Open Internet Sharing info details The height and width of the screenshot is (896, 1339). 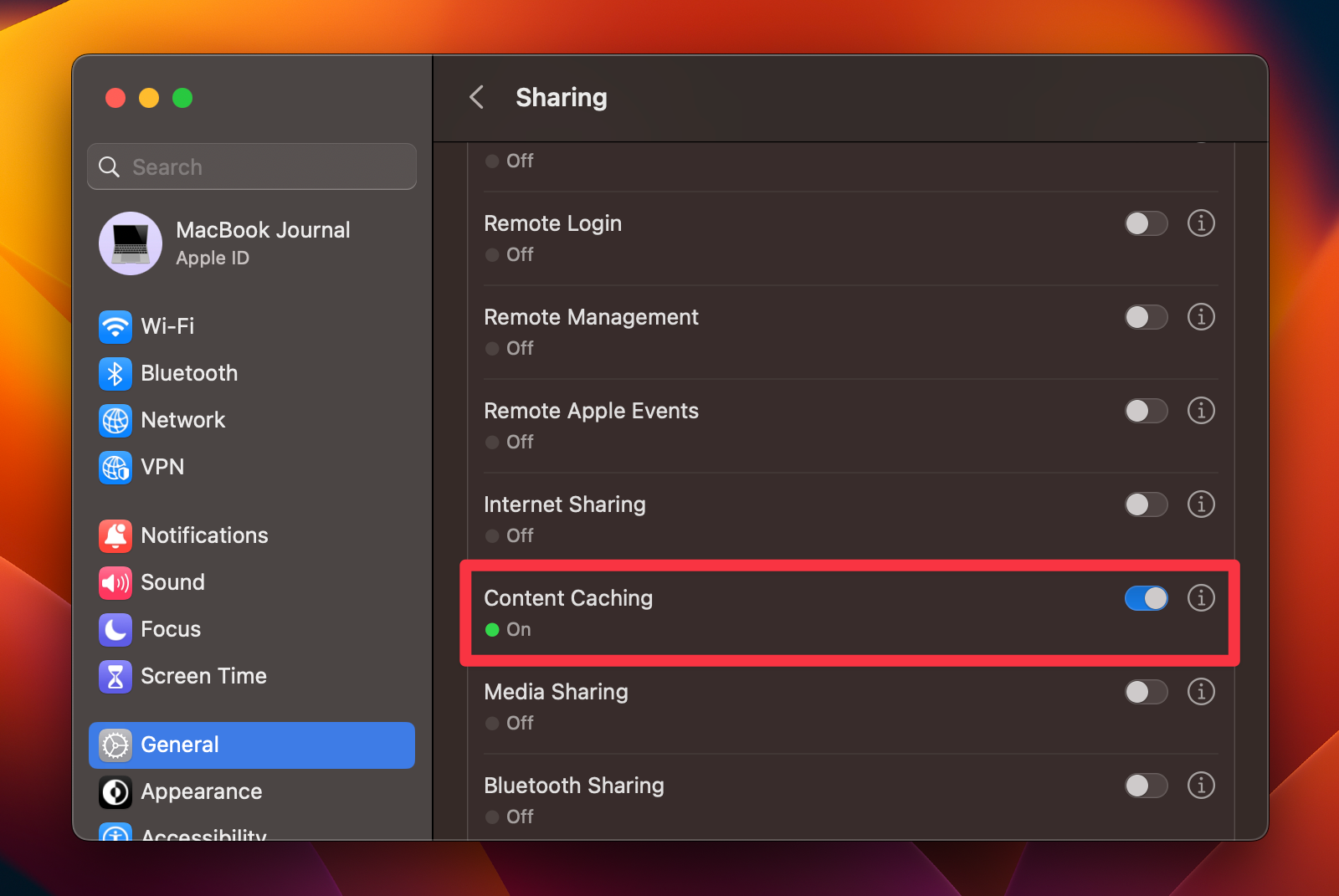click(x=1201, y=504)
